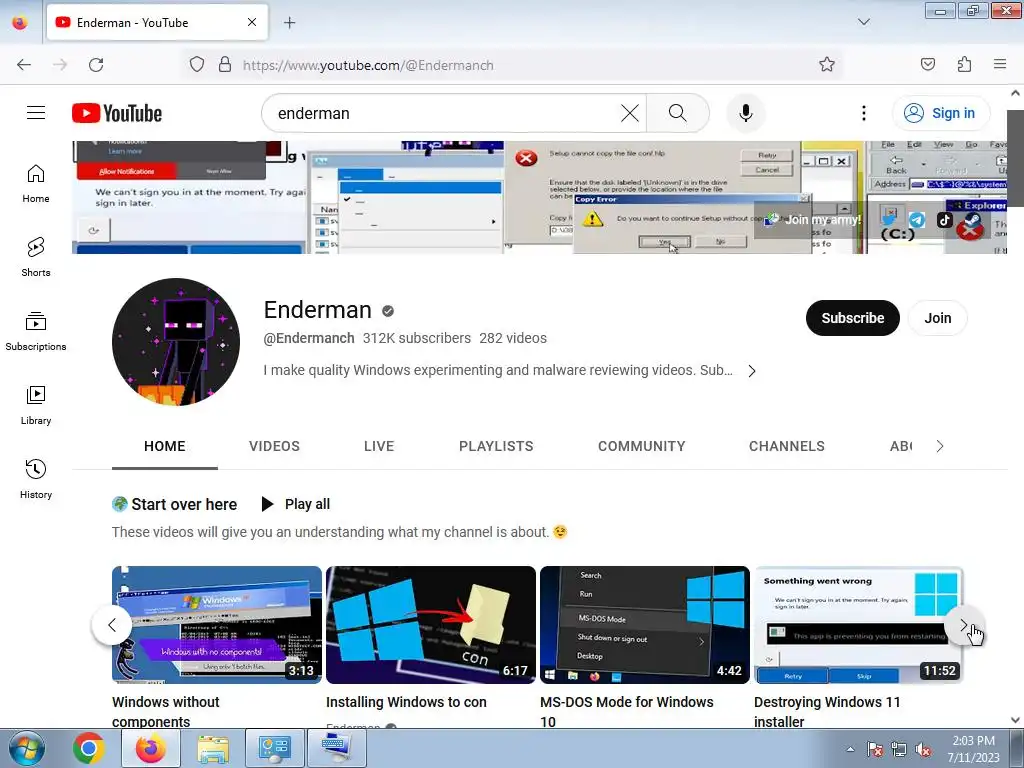Screen dimensions: 1024x768
Task: Show next videos in the carousel
Action: pos(963,625)
